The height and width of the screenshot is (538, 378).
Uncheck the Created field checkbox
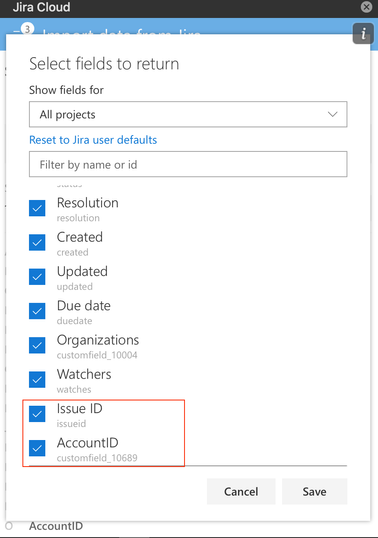37,243
